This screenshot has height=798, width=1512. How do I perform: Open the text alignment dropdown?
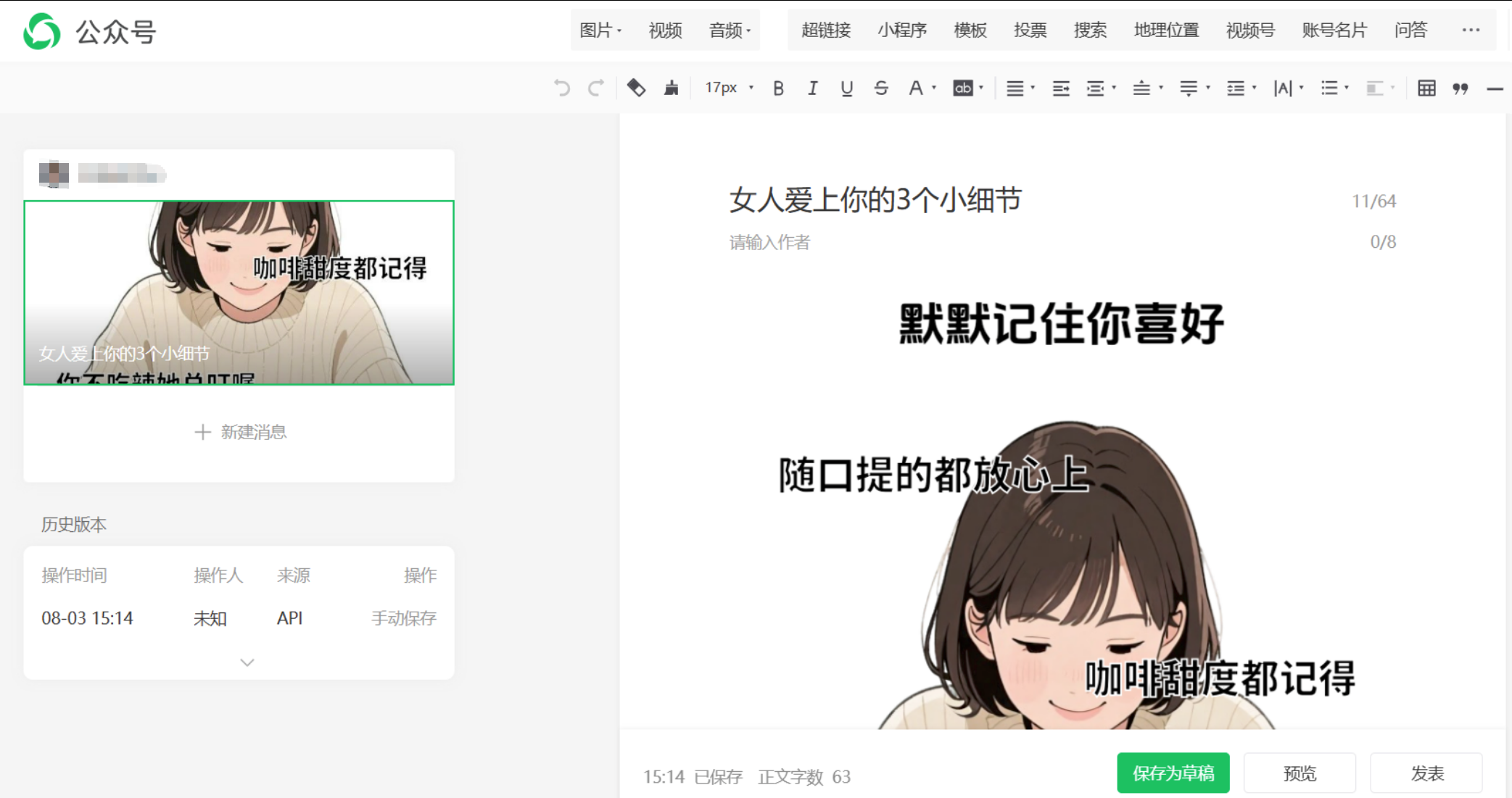[1020, 88]
